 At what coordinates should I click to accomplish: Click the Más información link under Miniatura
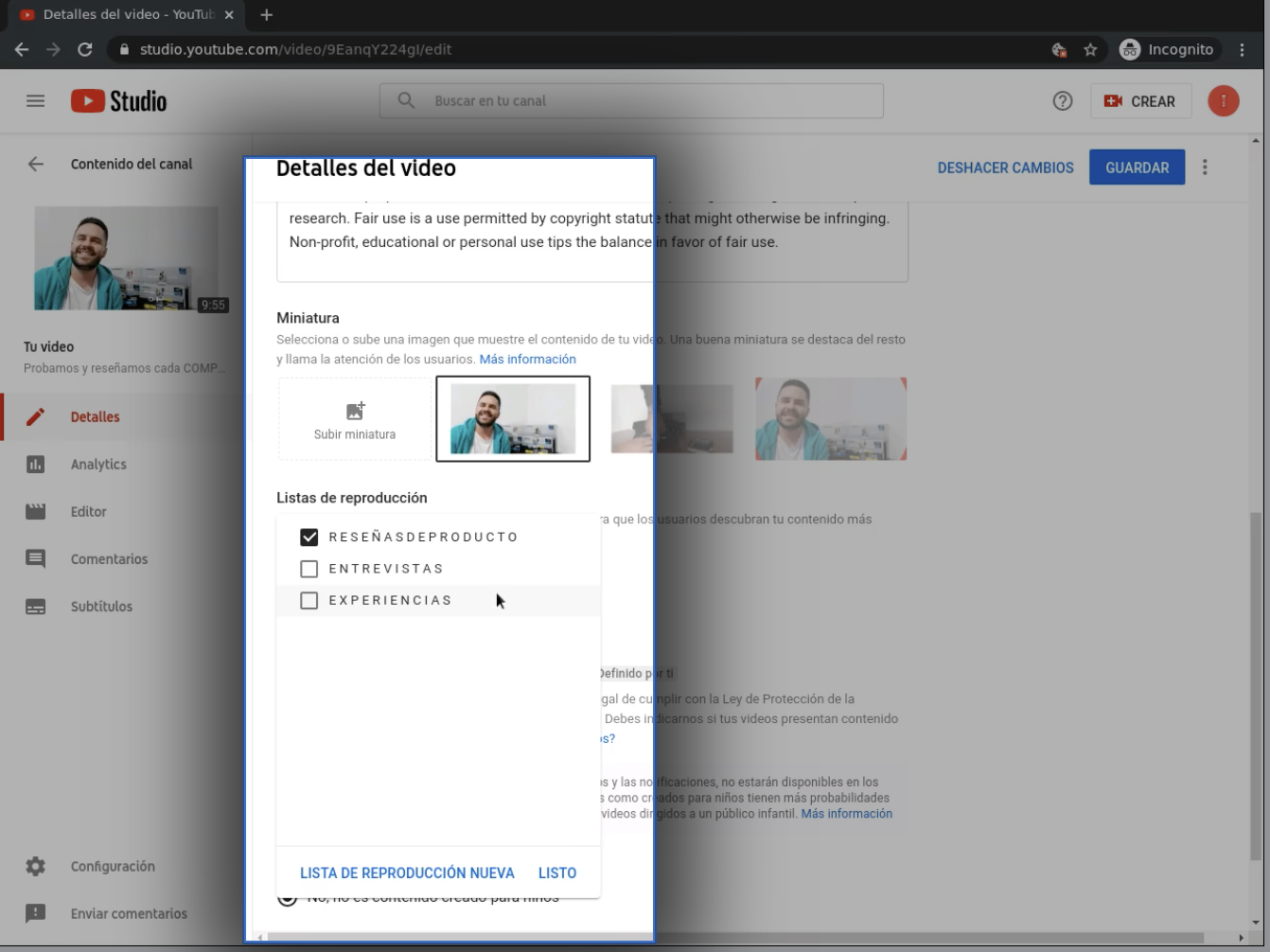point(527,360)
